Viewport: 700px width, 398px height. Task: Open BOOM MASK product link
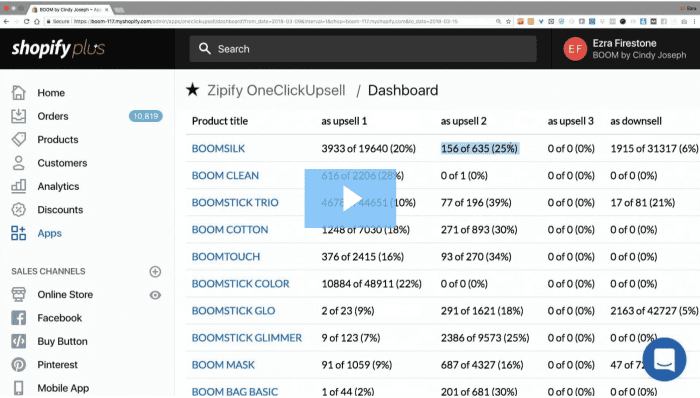tap(223, 365)
